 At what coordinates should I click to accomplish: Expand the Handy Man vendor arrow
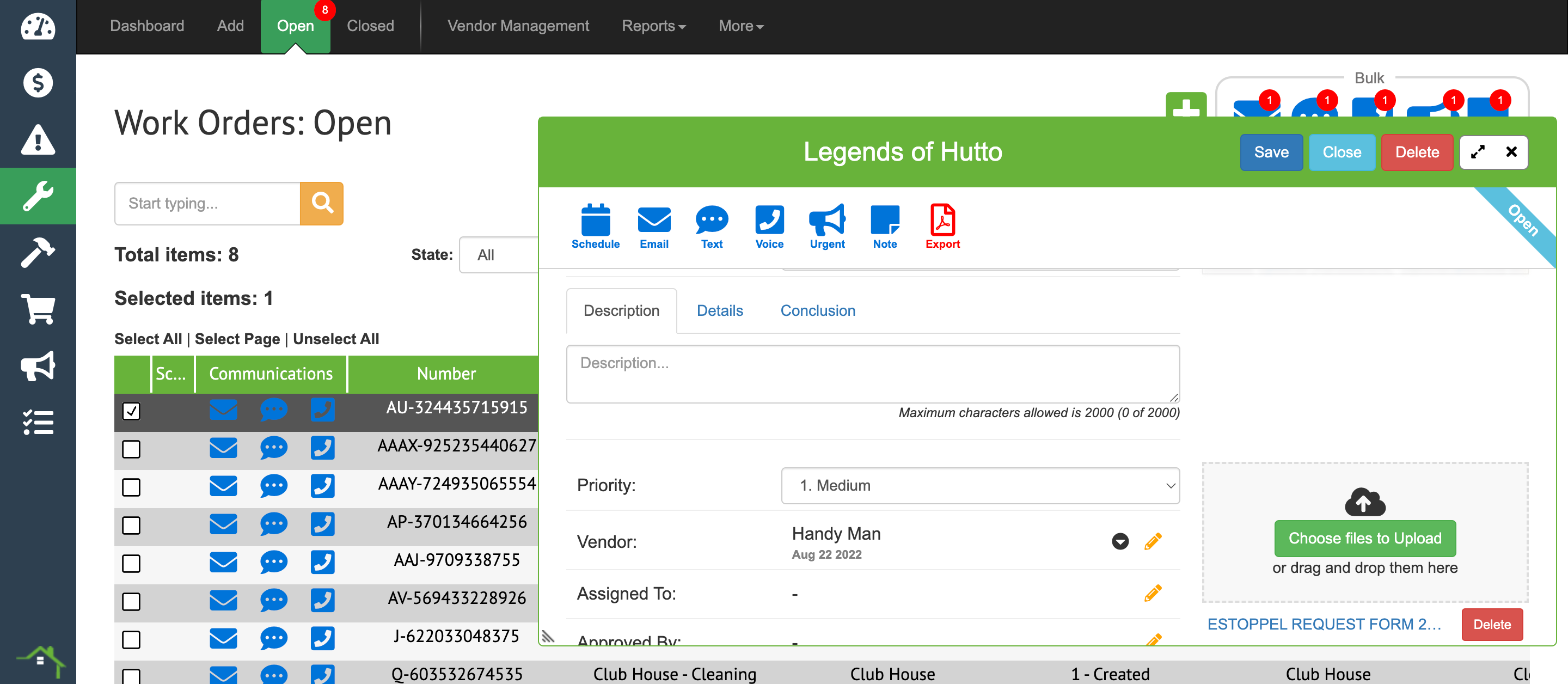[x=1119, y=541]
